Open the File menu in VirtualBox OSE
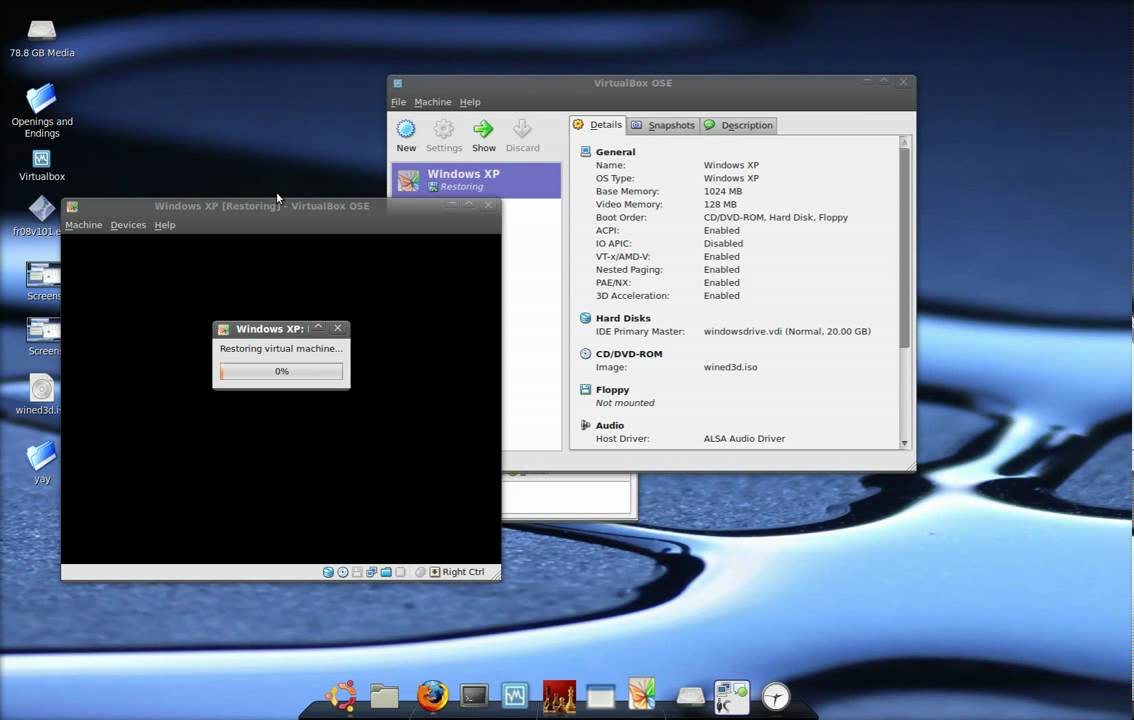Screen dimensions: 1134x720 pyautogui.click(x=398, y=102)
